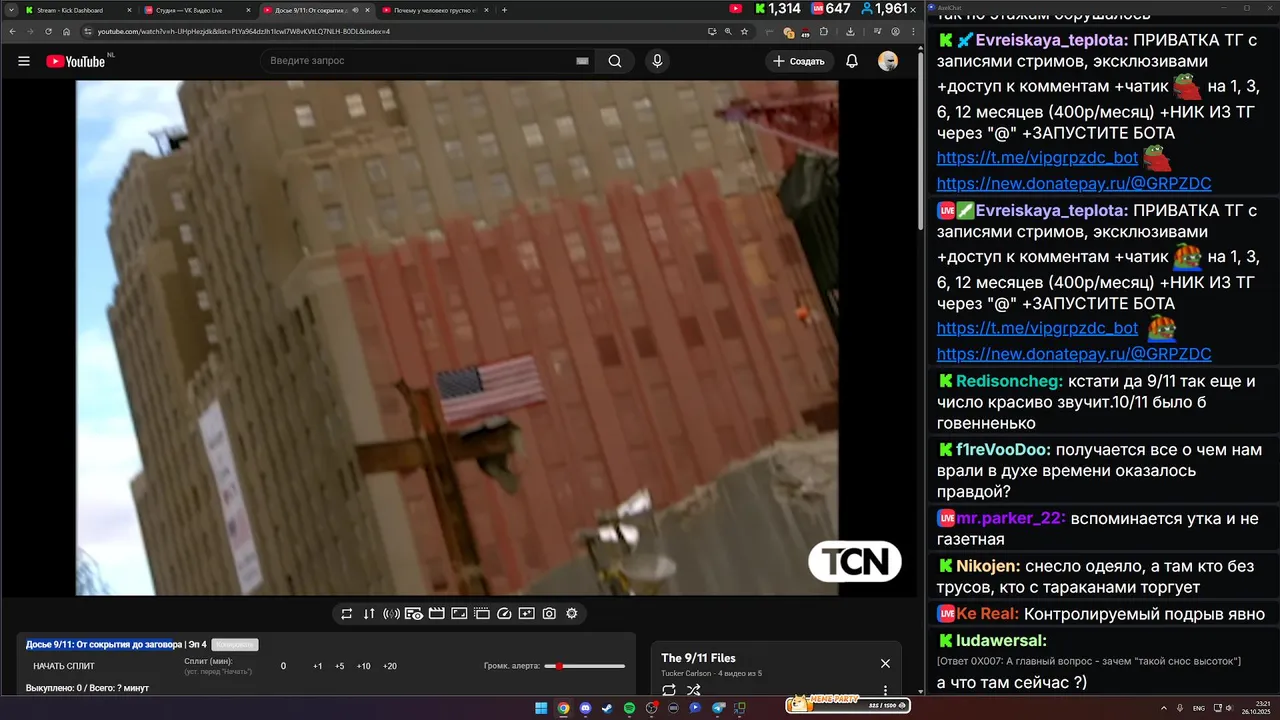
Task: Open the YouTube hamburger guide menu
Action: click(24, 61)
